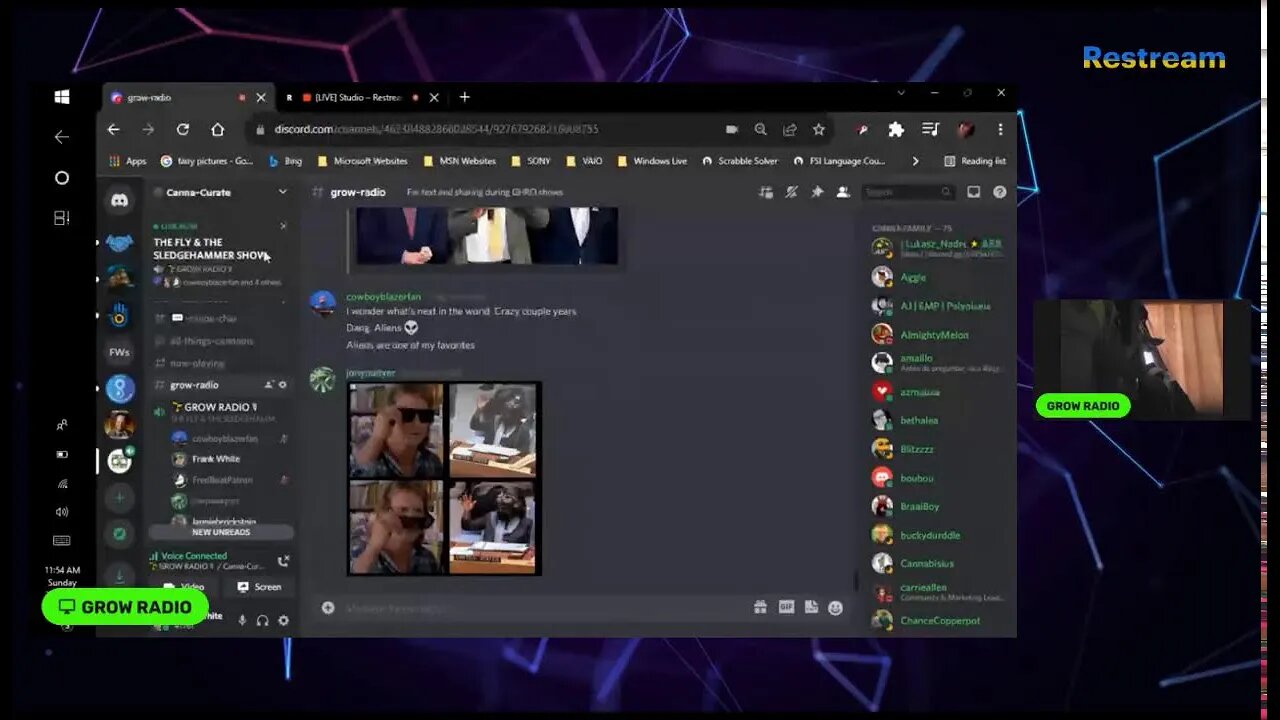This screenshot has width=1280, height=720.
Task: Open the FWs server in sidebar
Action: (119, 352)
